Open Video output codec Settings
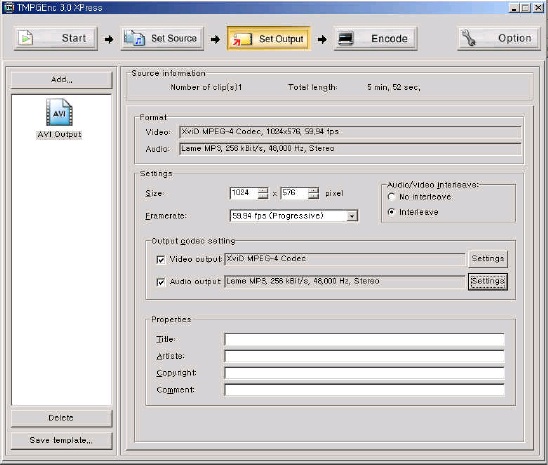The image size is (548, 465). point(488,259)
